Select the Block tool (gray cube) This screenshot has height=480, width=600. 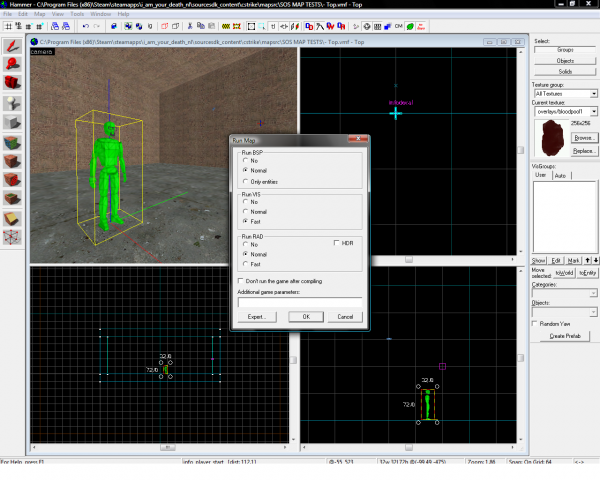pyautogui.click(x=12, y=121)
